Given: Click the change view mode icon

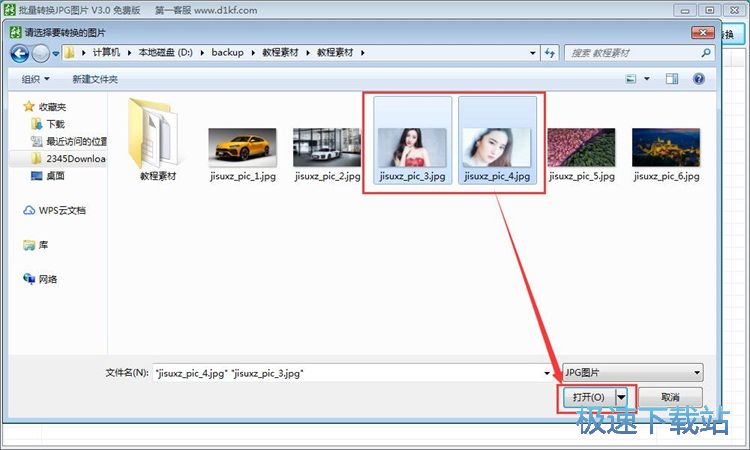Looking at the screenshot, I should [631, 78].
